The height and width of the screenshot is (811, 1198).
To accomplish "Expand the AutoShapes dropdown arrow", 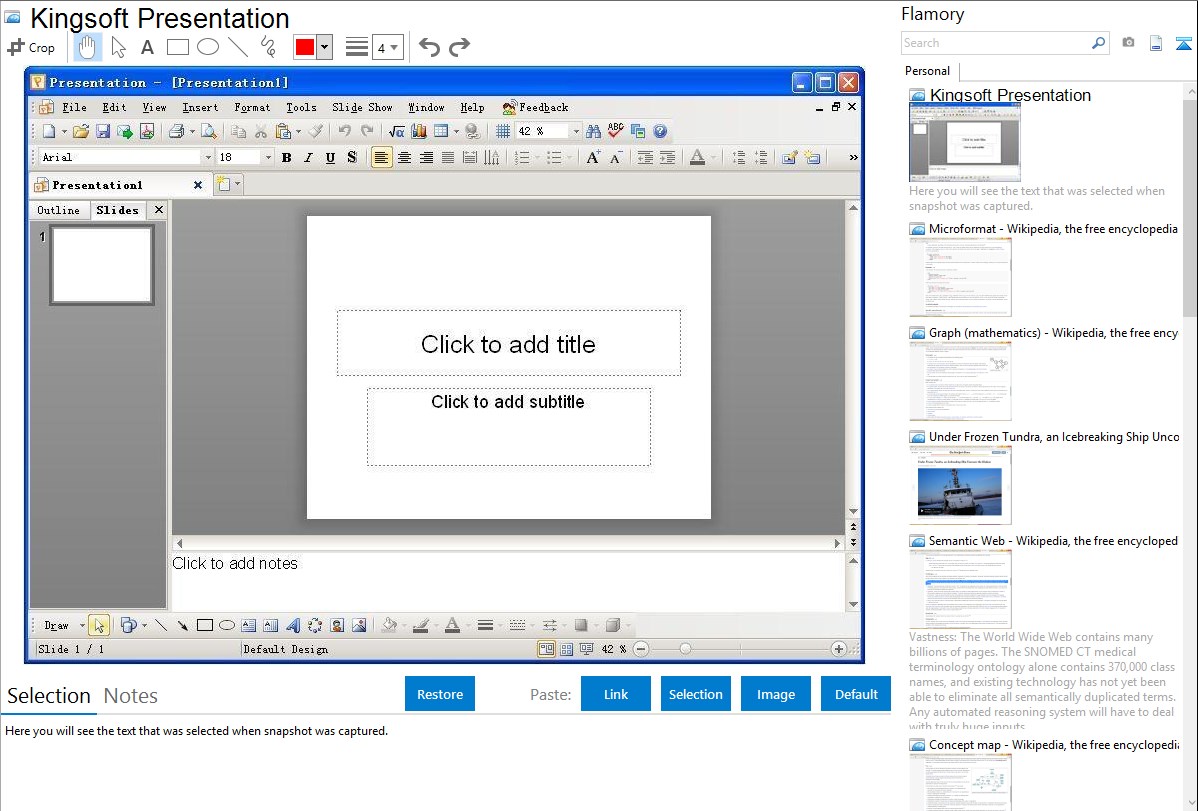I will [x=144, y=625].
